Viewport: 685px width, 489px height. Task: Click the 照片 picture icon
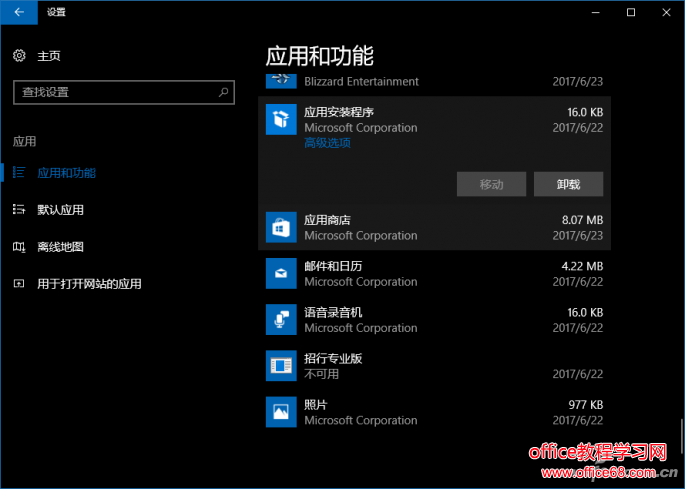click(x=281, y=412)
